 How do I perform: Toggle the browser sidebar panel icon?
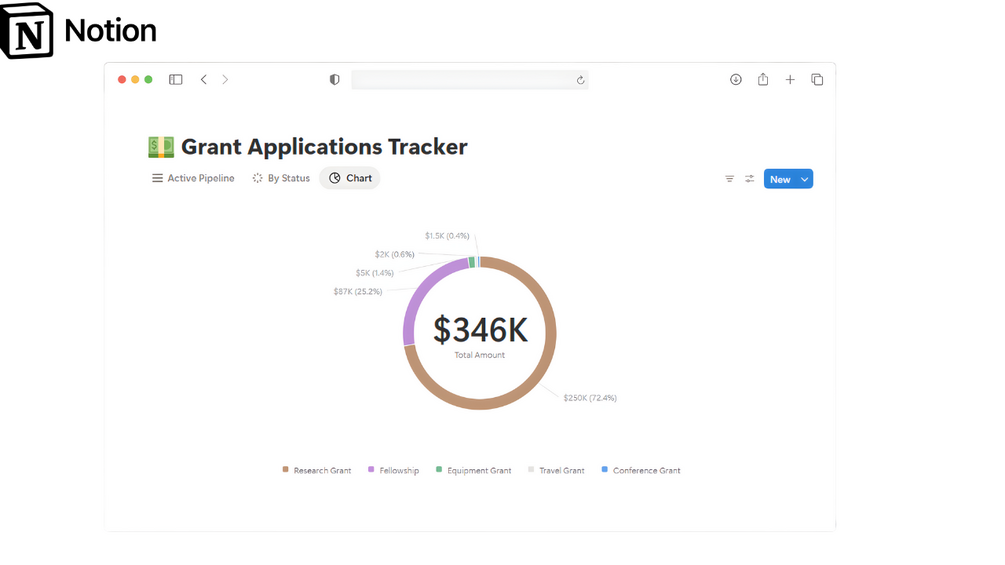coord(176,80)
